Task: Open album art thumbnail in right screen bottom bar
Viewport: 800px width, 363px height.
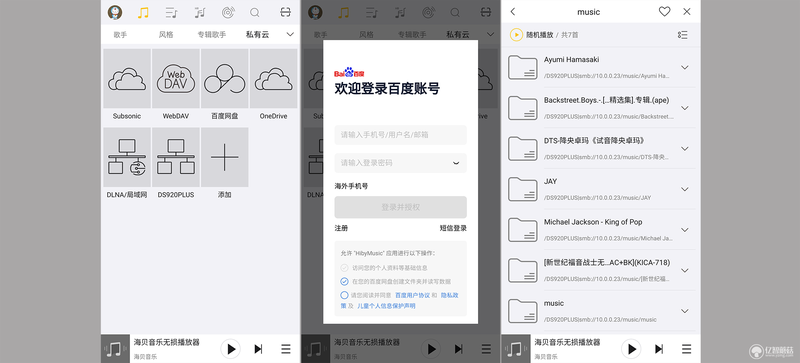Action: click(x=516, y=349)
